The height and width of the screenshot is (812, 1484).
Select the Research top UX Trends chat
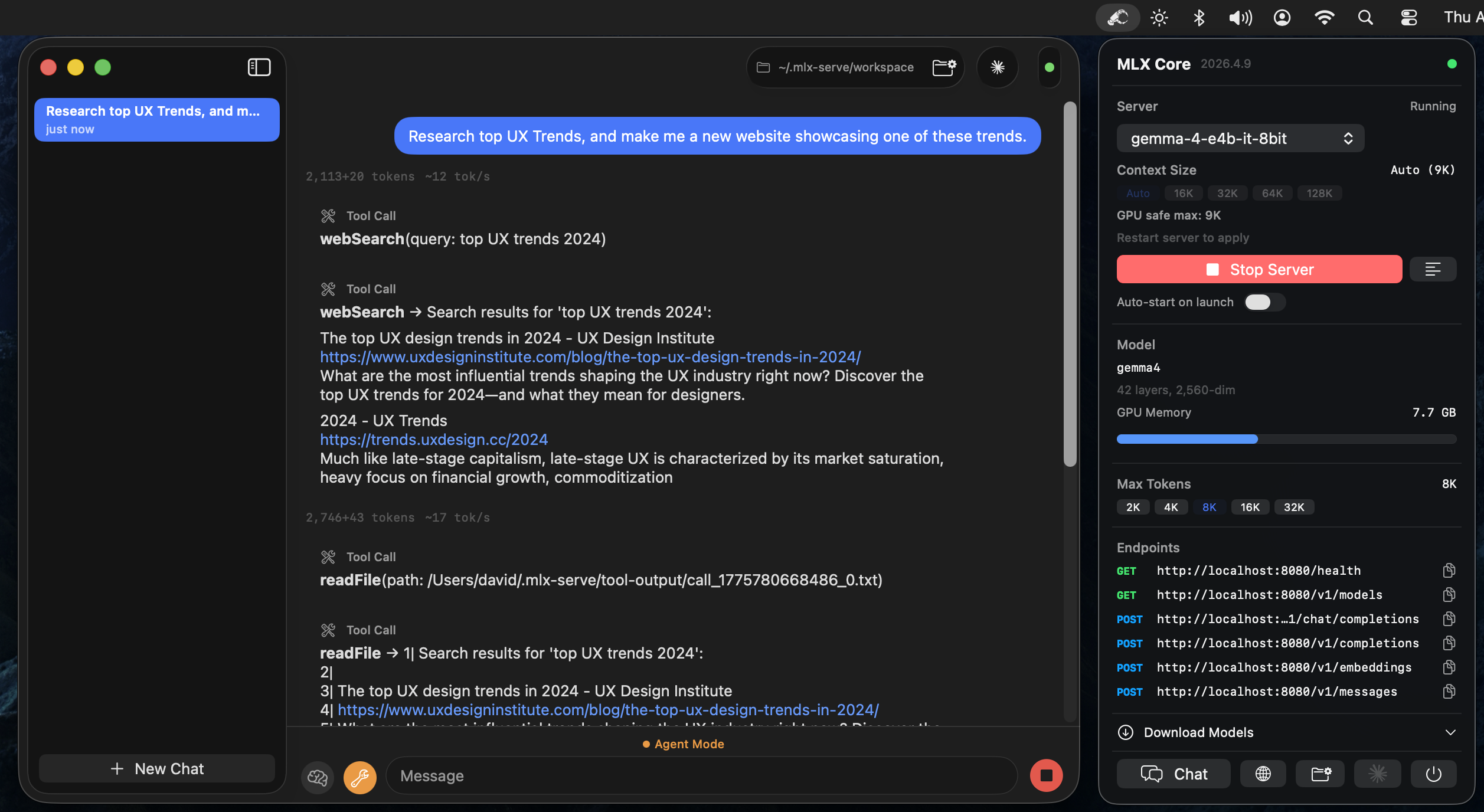click(156, 120)
